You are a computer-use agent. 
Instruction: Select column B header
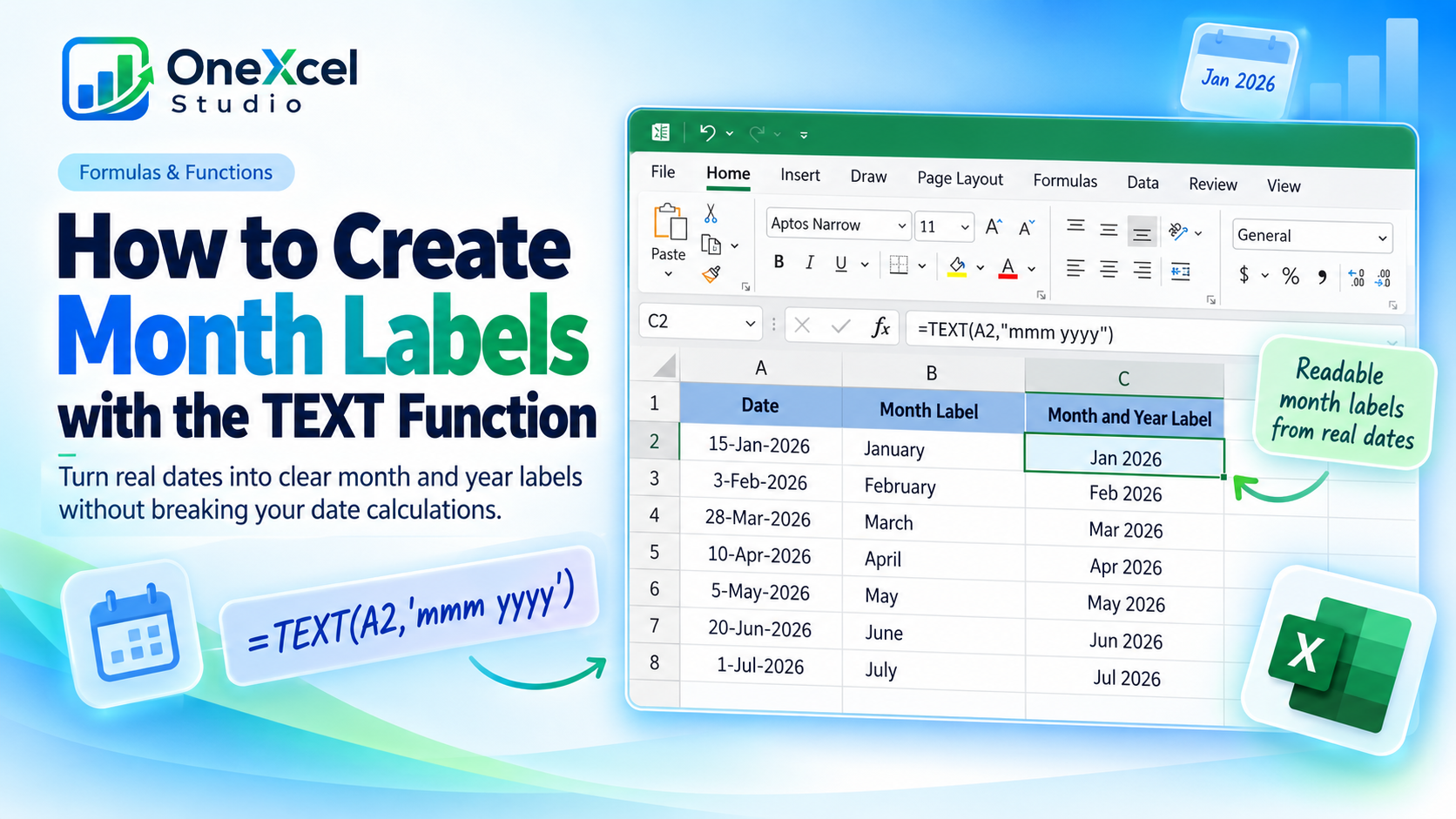[x=932, y=373]
